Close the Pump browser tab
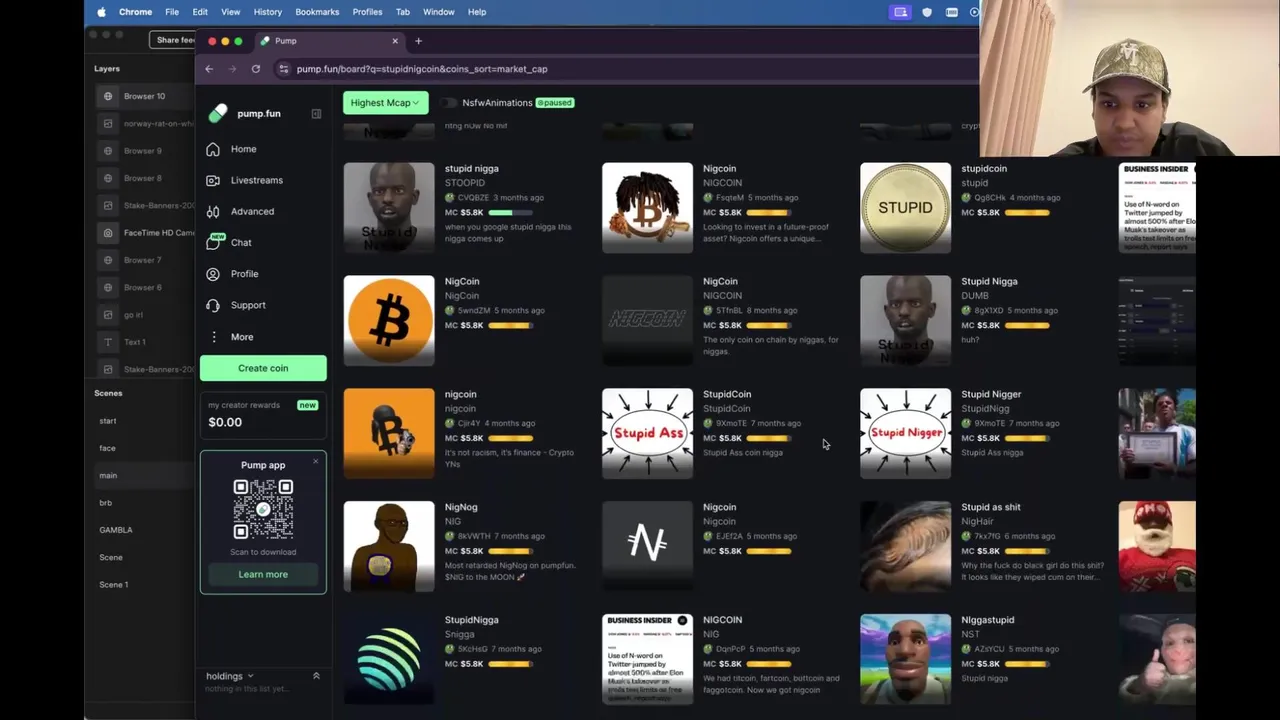1280x720 pixels. point(395,41)
